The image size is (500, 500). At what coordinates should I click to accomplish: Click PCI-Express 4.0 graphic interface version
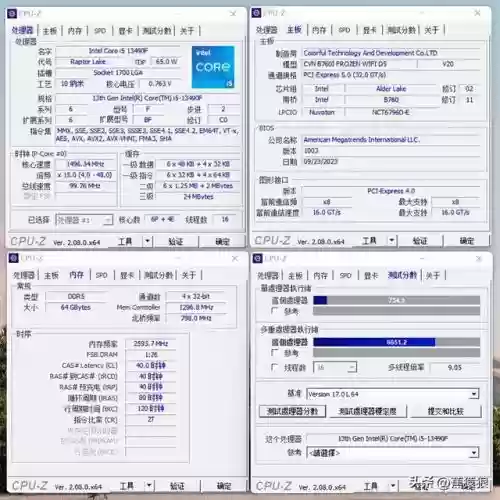click(391, 191)
